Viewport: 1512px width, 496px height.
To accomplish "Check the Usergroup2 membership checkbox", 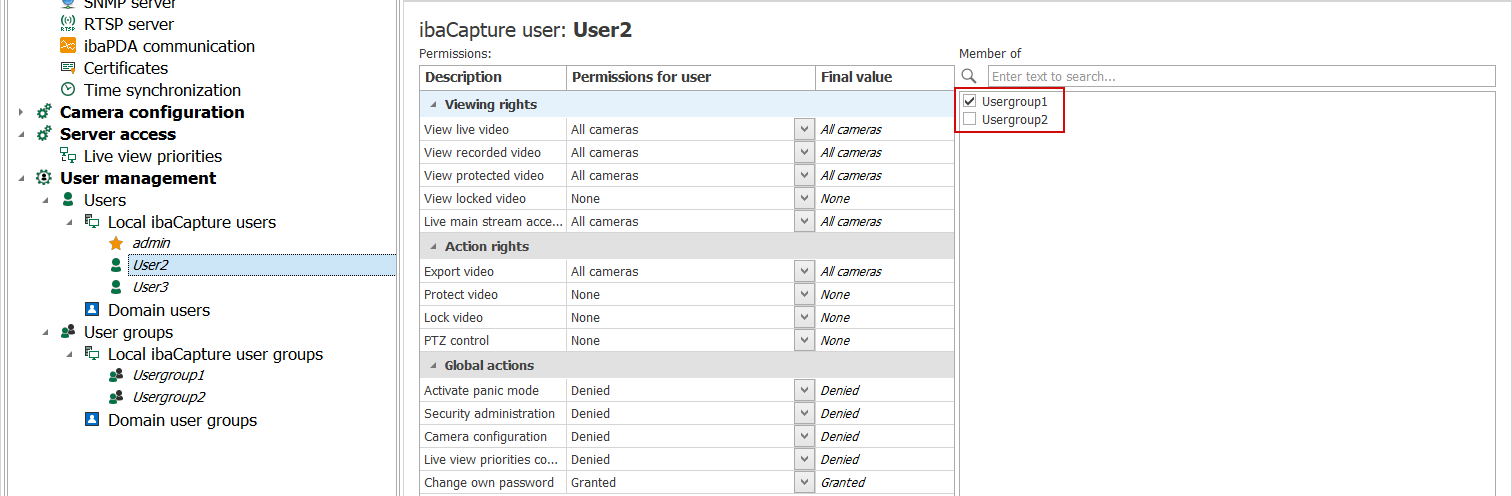I will (x=969, y=120).
